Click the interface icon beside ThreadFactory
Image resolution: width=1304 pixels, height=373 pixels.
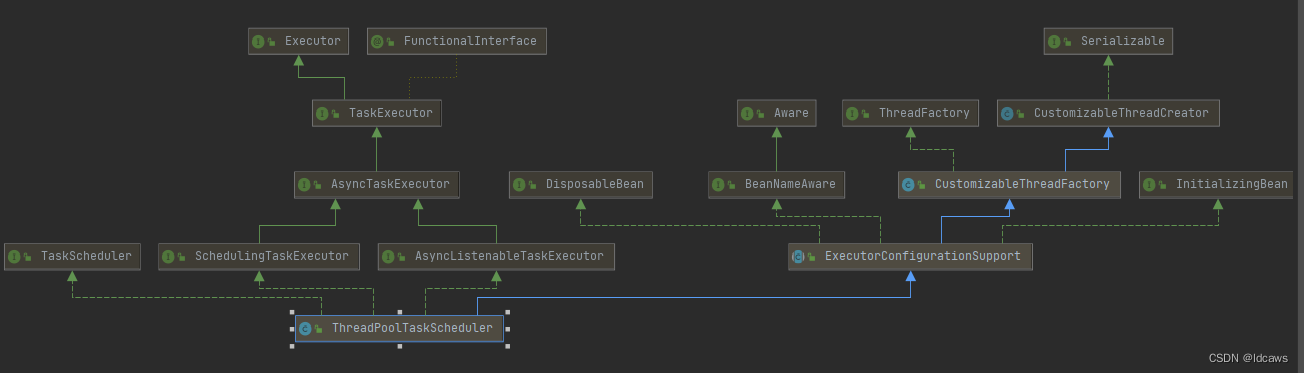pos(853,114)
